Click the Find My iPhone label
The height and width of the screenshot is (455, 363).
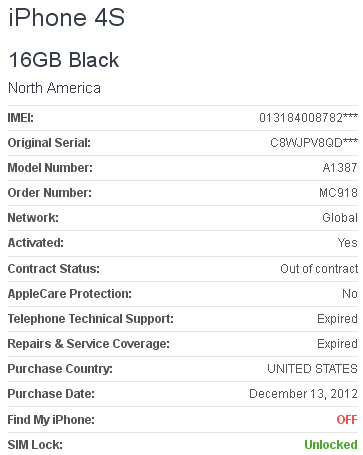coord(51,420)
